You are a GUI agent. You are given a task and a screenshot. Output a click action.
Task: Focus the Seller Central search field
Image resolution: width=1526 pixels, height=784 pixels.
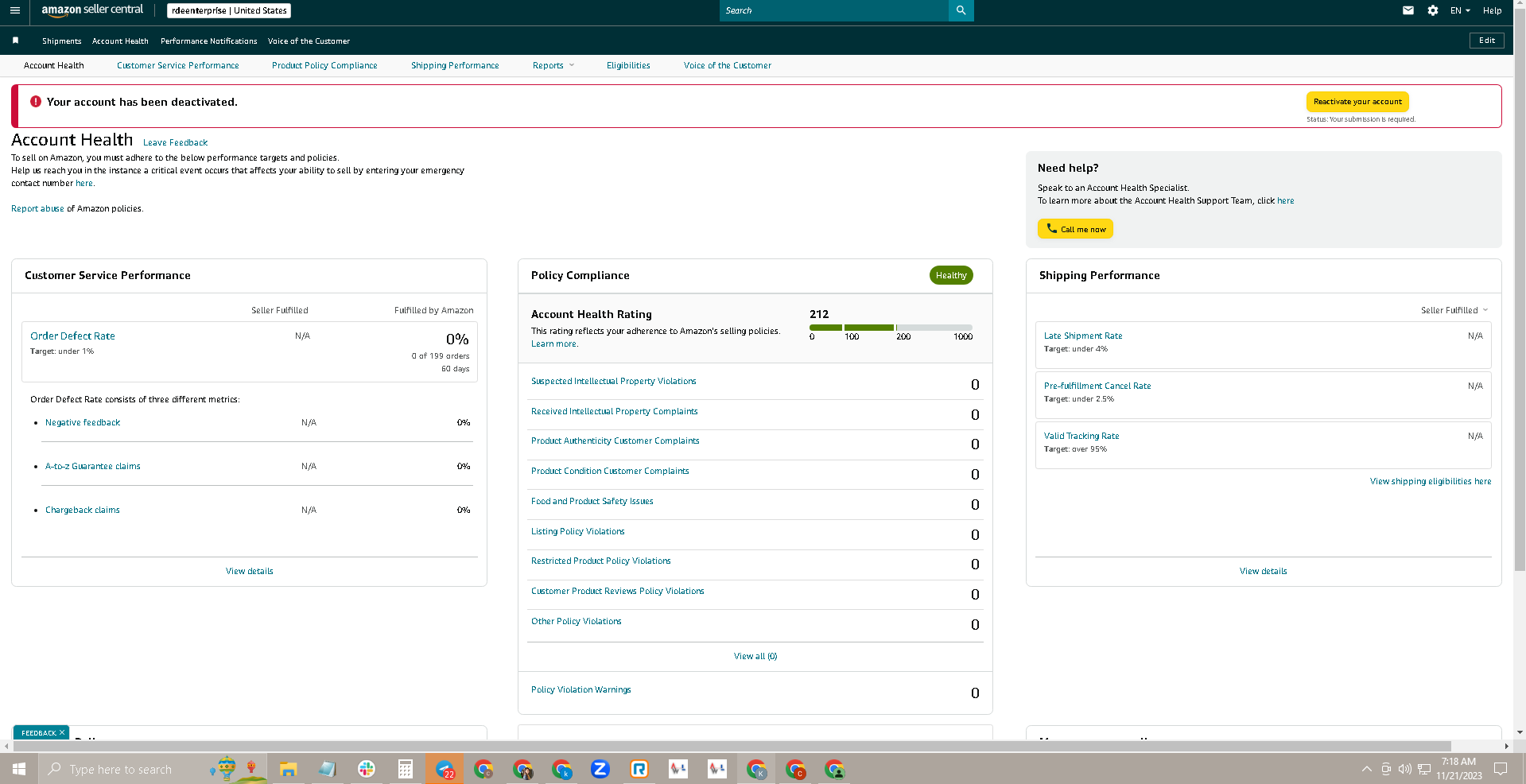pyautogui.click(x=834, y=10)
